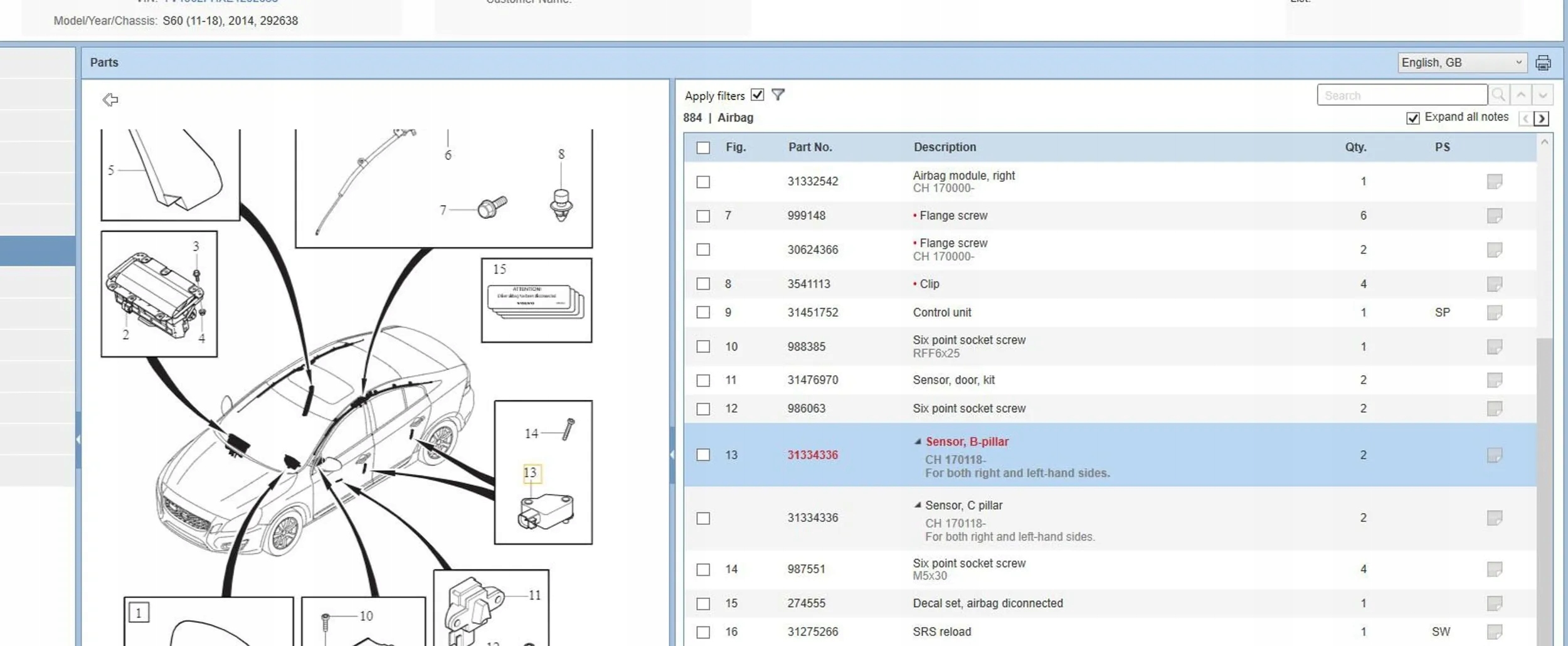Open note icon for Airbag module, right
The height and width of the screenshot is (646, 1568).
(1495, 182)
